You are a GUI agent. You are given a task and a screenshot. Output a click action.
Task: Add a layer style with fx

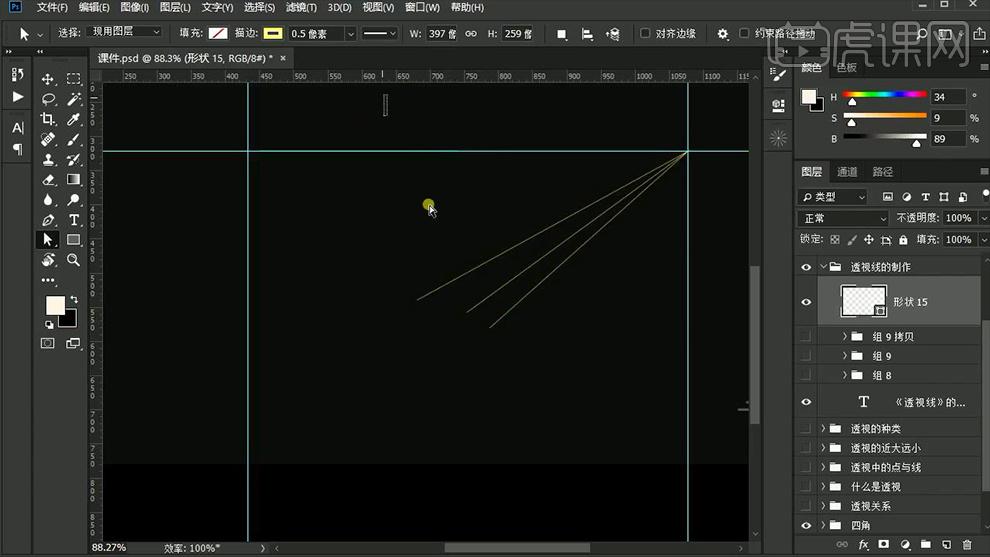[863, 544]
